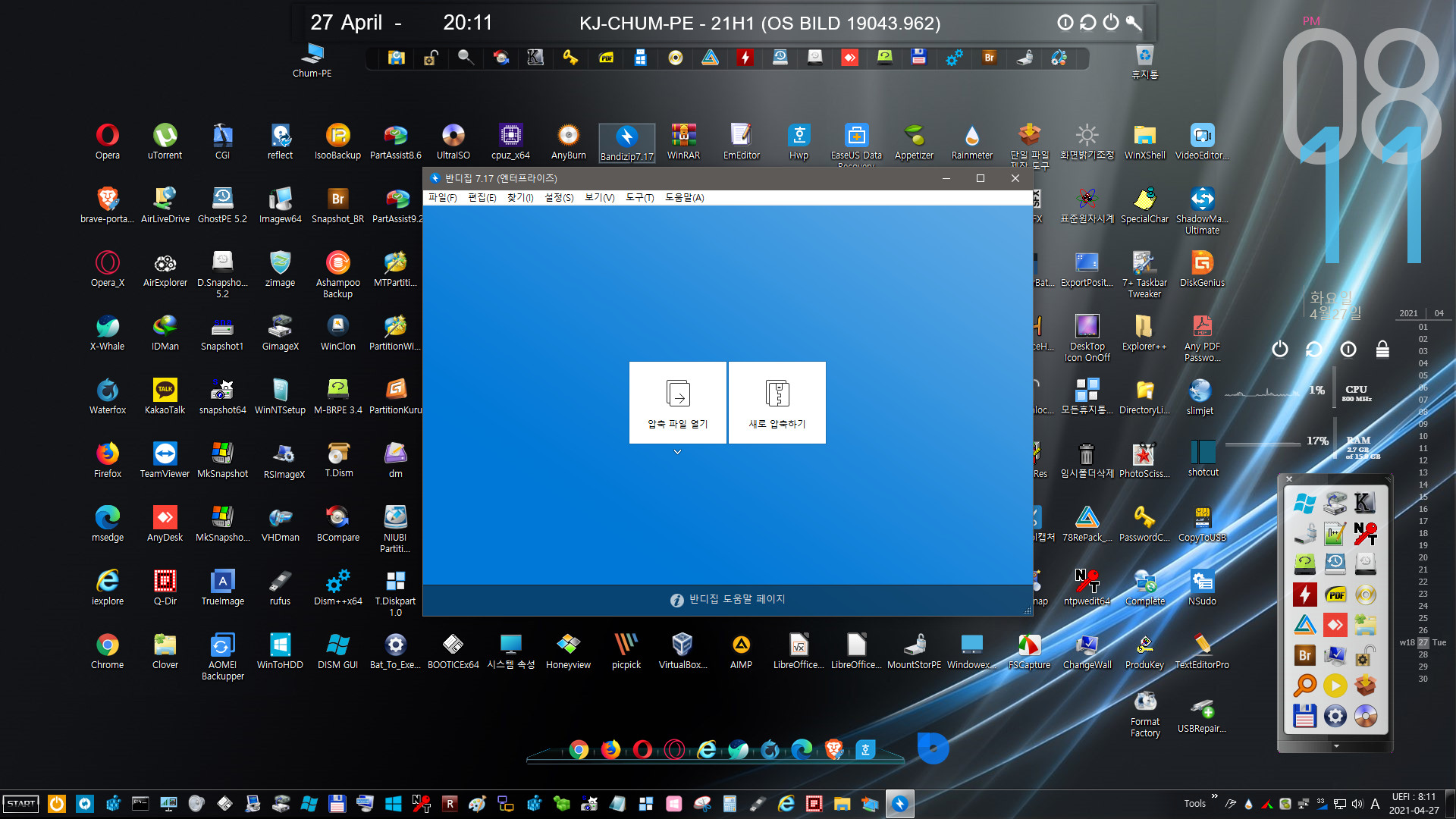Select the Bandizip7.17 desktop icon

coord(626,143)
